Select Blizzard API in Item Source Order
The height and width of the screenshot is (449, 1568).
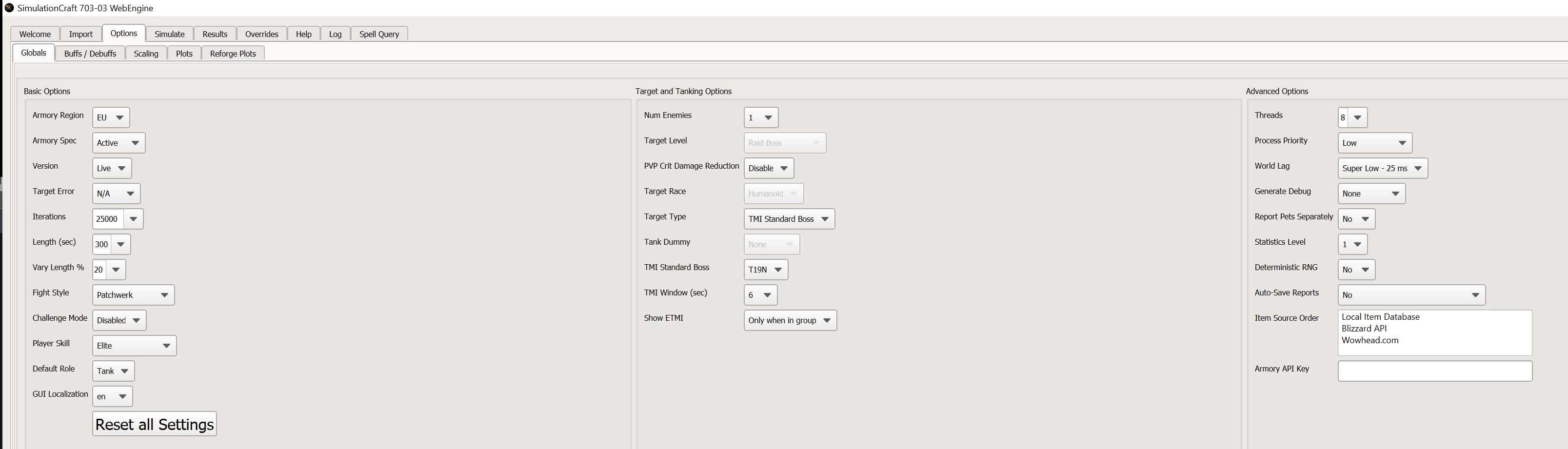coord(1364,329)
